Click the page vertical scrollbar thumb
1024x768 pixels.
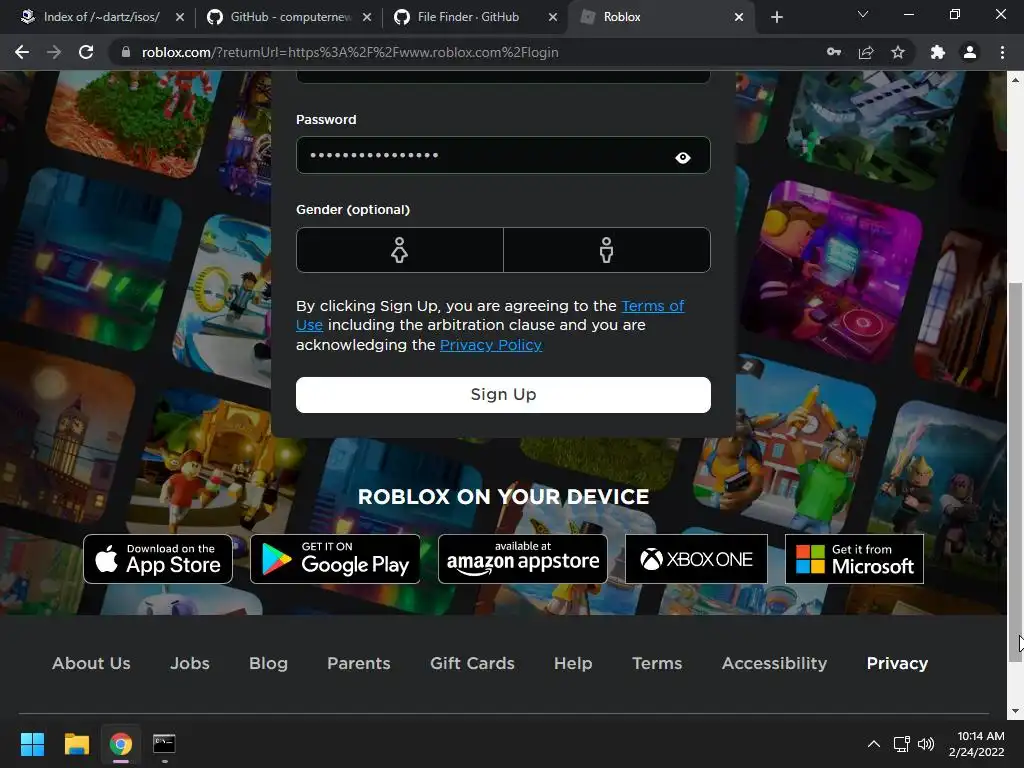(1015, 473)
